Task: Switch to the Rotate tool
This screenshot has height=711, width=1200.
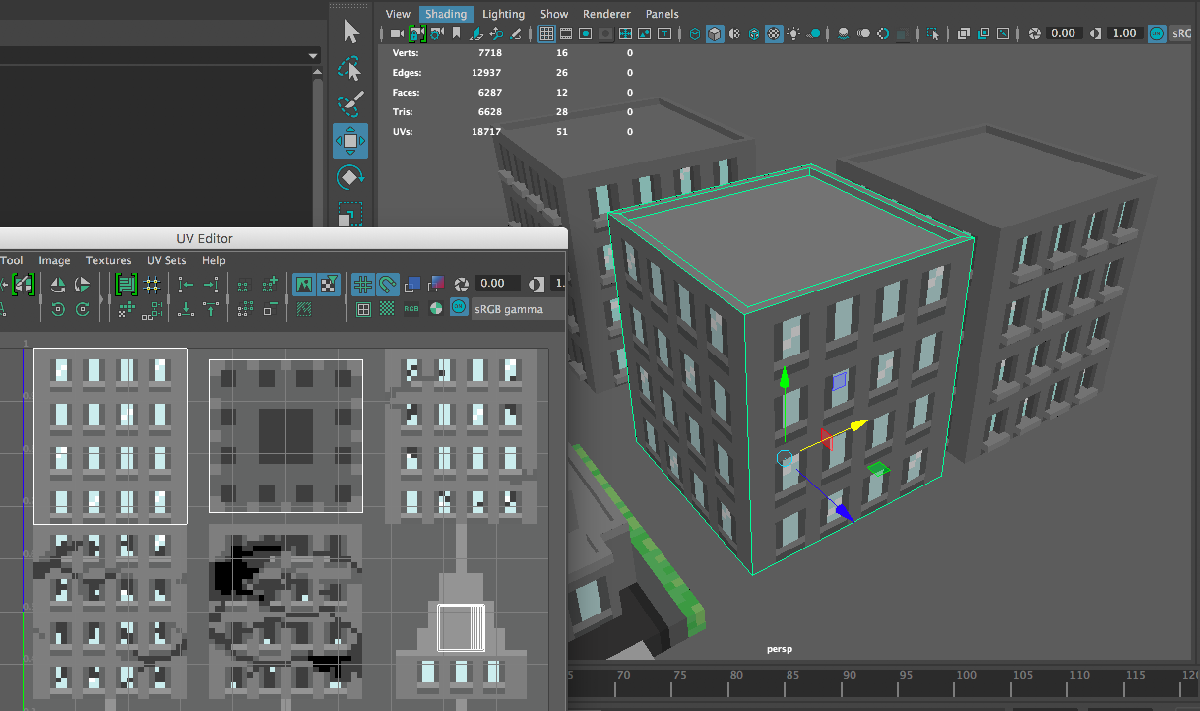Action: 350,178
